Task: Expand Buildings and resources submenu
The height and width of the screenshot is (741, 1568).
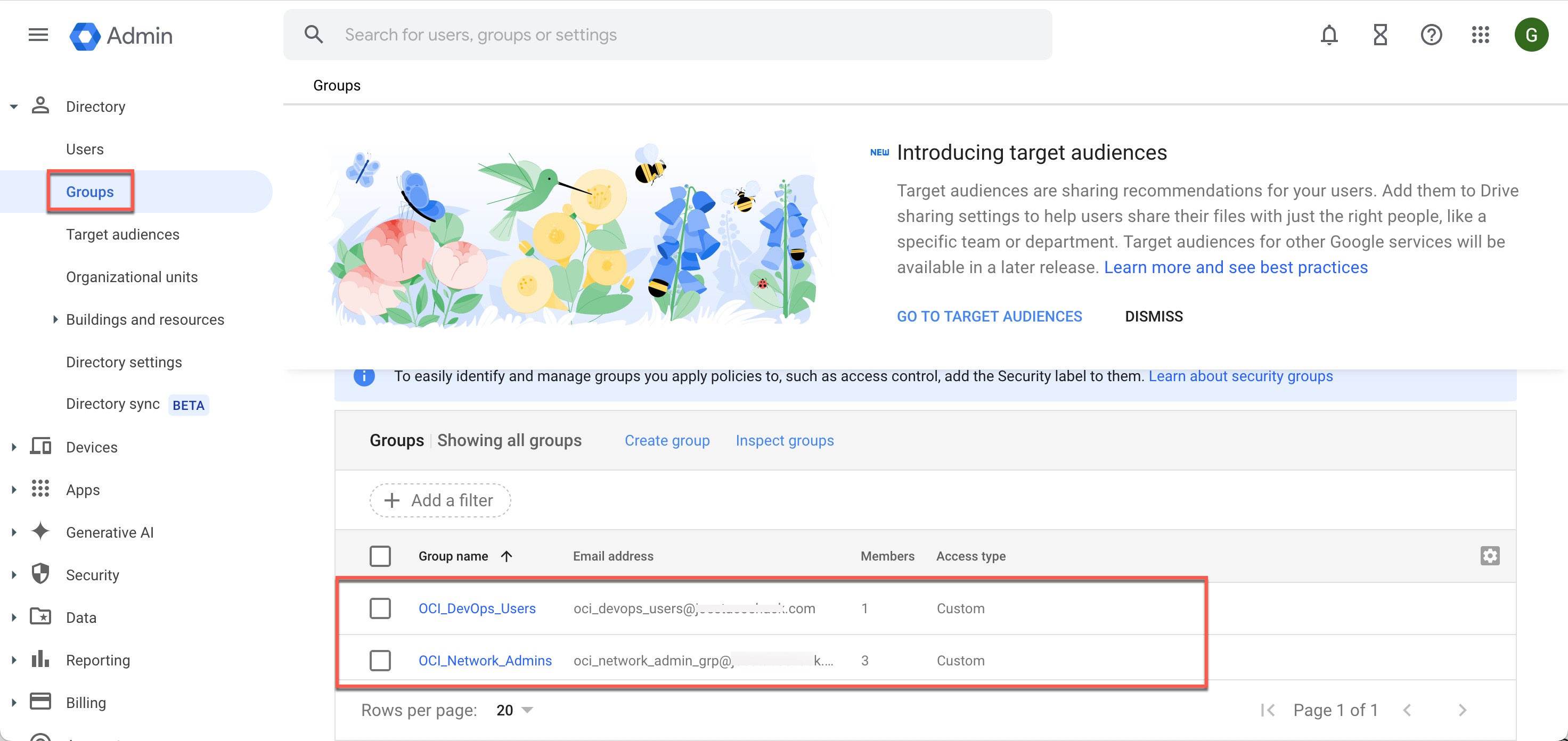Action: click(55, 319)
